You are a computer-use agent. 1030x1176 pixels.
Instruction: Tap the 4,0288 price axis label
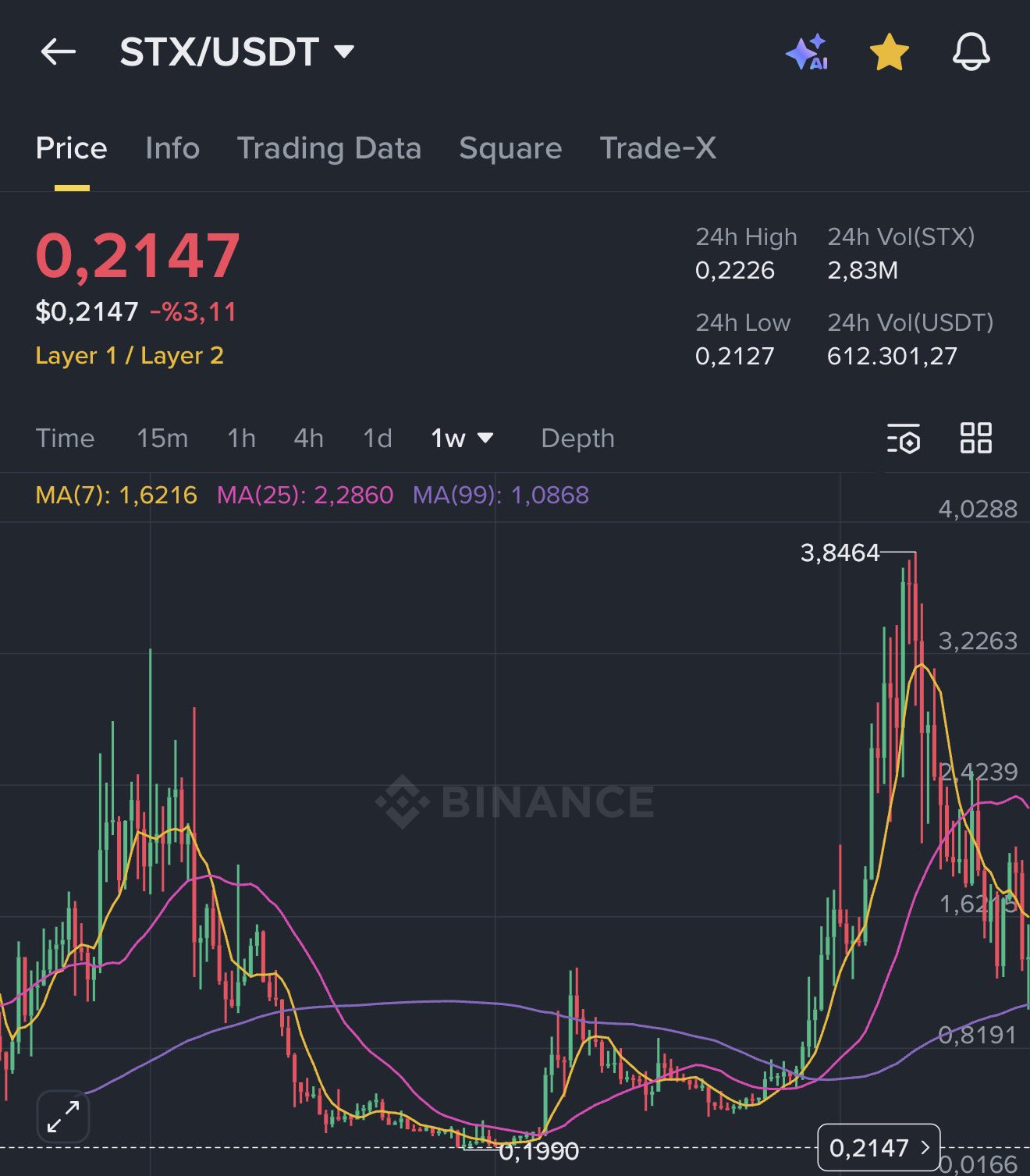978,510
